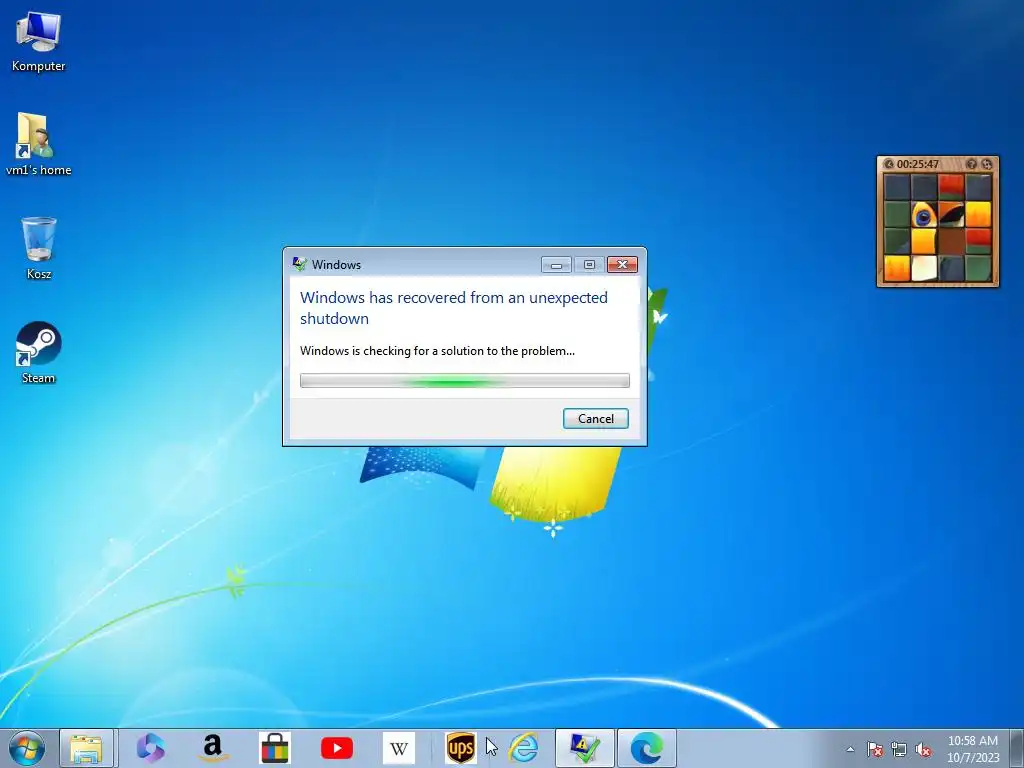The height and width of the screenshot is (768, 1024).
Task: Click the Show desktop button
Action: point(1018,748)
